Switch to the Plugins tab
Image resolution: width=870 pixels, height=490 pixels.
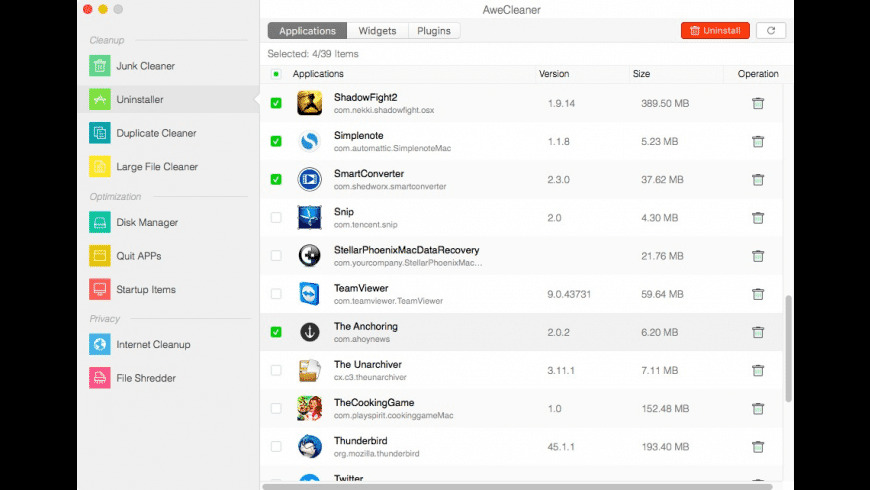(434, 31)
